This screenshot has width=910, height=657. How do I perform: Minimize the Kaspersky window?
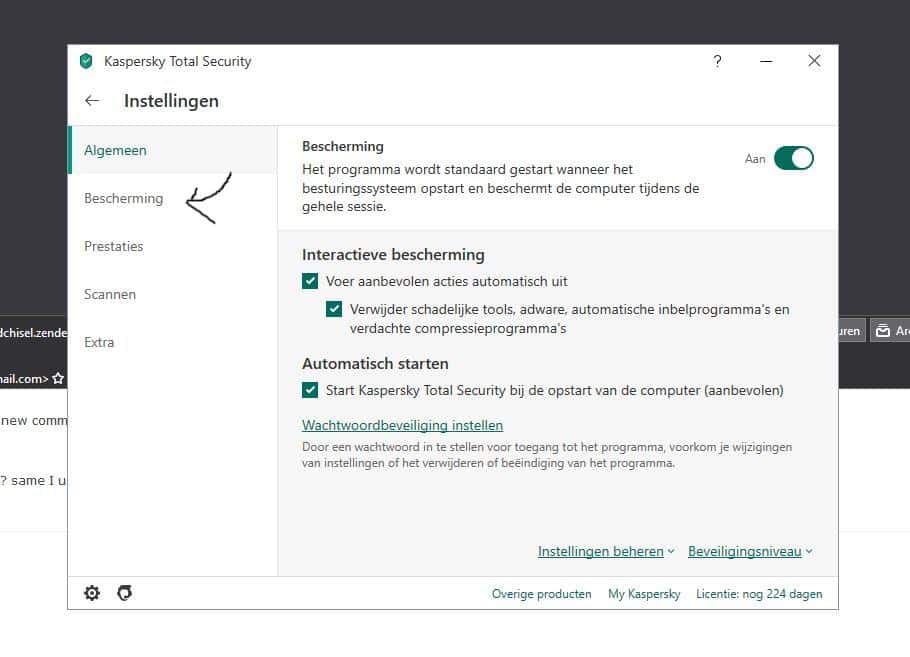coord(766,61)
